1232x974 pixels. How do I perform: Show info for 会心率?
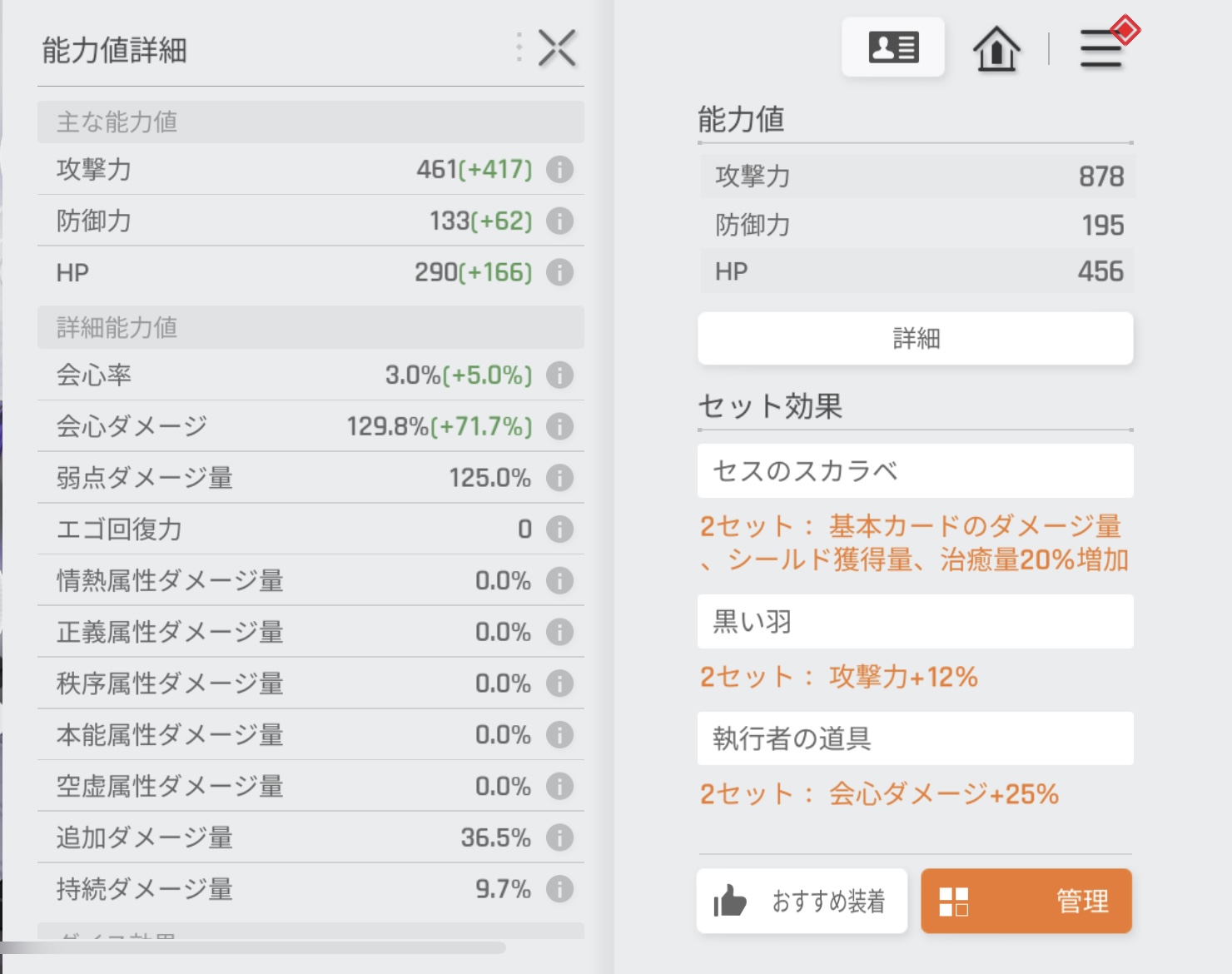click(559, 375)
